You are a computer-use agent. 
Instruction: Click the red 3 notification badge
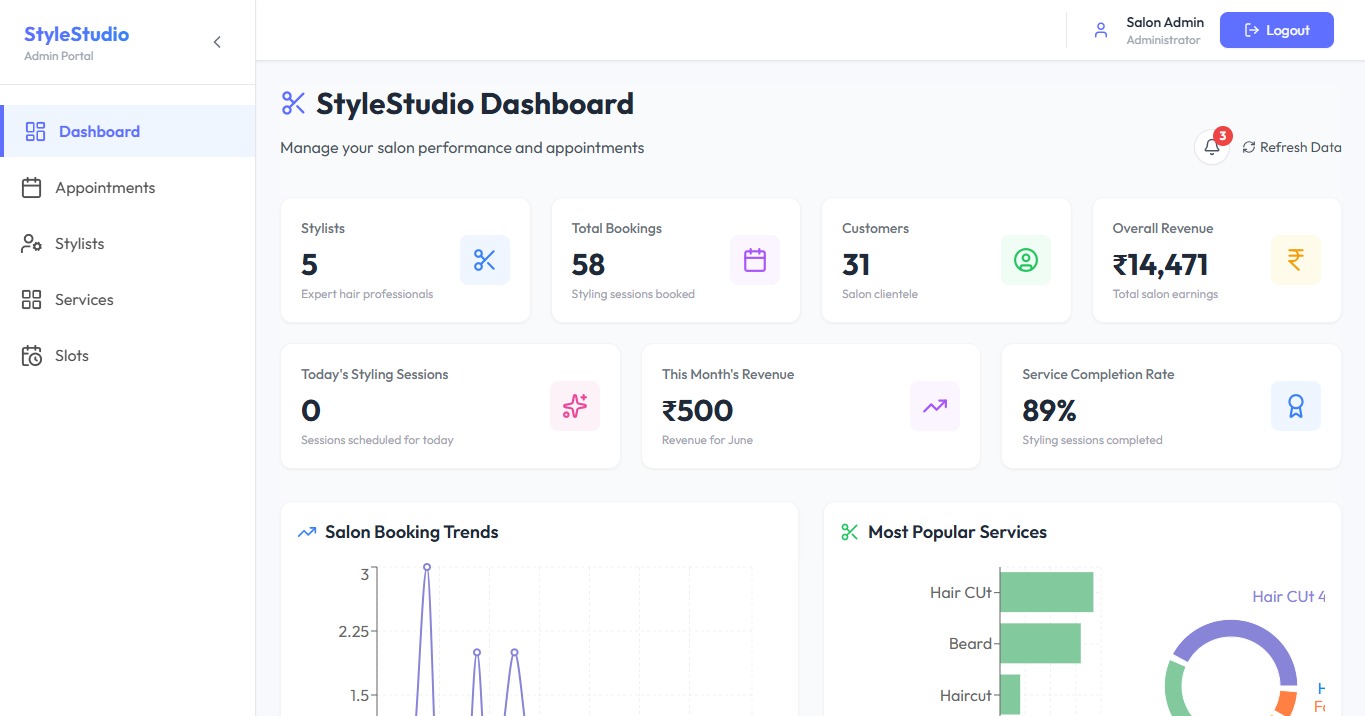point(1222,136)
